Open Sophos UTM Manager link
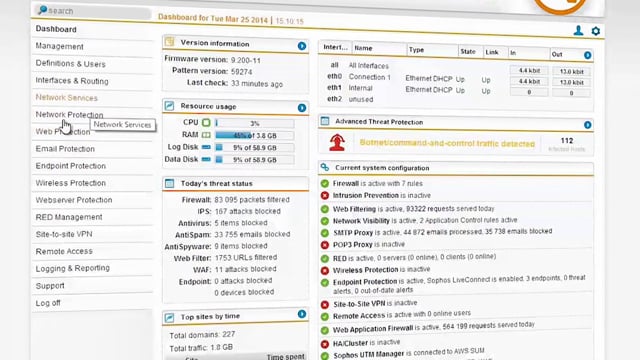This screenshot has width=640, height=360. pos(368,355)
